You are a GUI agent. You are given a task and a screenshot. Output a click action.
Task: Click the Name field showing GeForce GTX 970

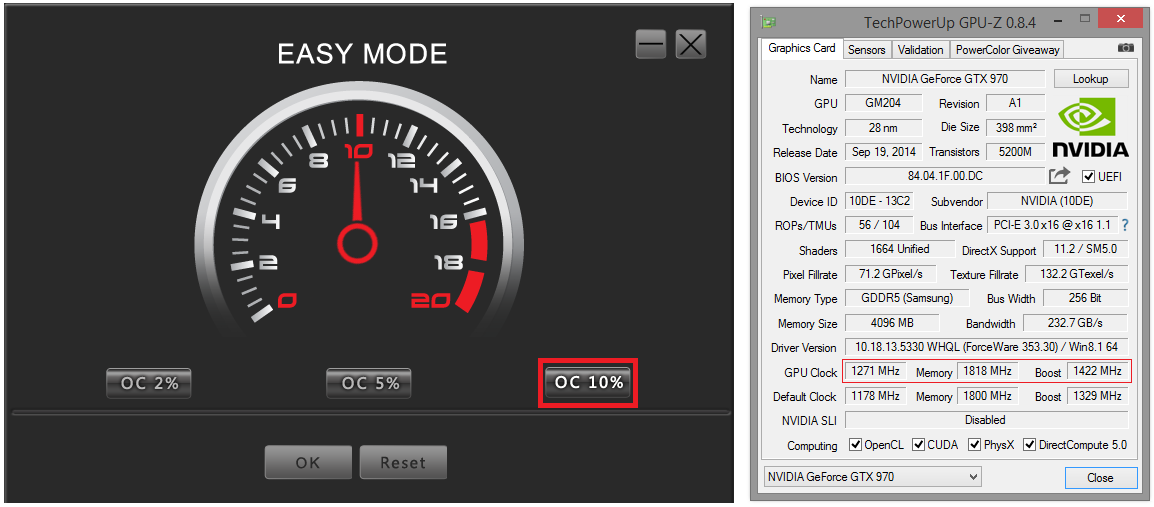coord(945,79)
